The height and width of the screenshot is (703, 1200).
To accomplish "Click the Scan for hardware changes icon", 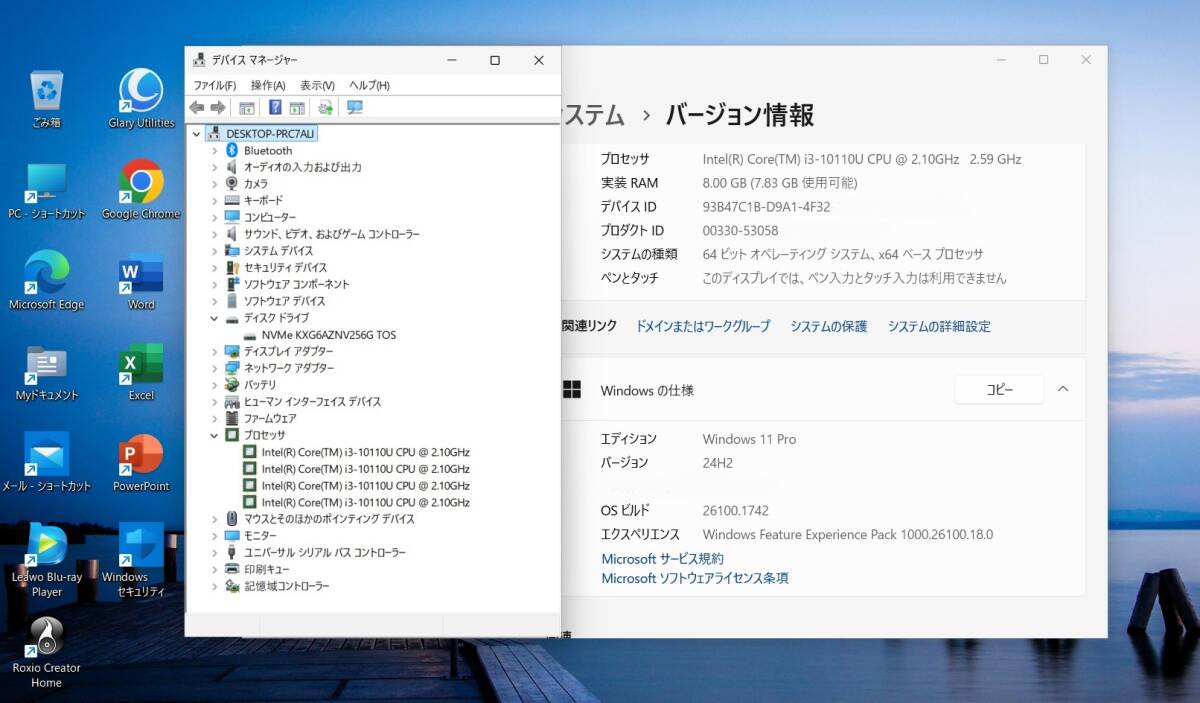I will coord(324,107).
